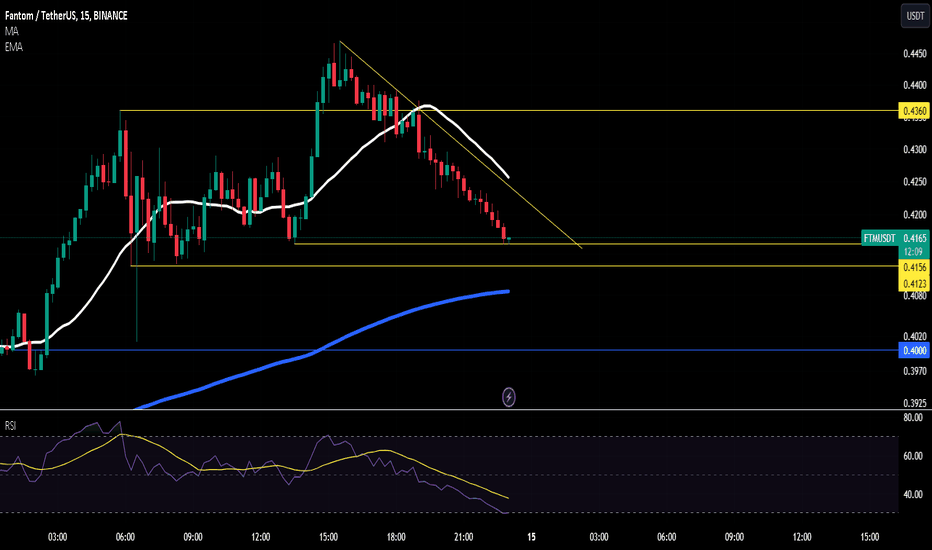The image size is (932, 550).
Task: Click the 18:00 time axis label
Action: tap(396, 537)
